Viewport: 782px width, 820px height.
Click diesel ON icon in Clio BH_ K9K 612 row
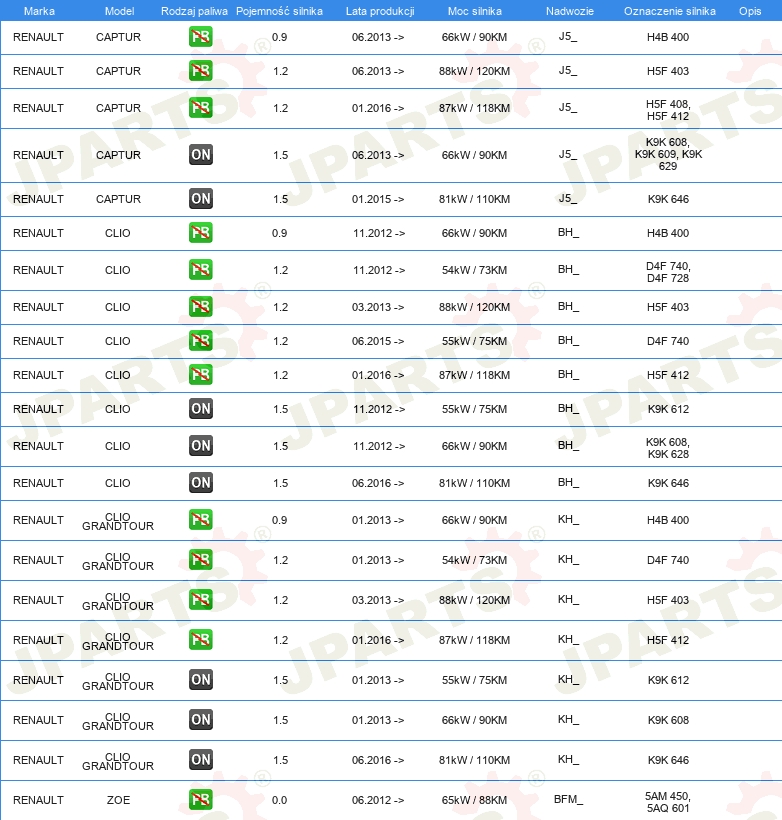(x=201, y=408)
